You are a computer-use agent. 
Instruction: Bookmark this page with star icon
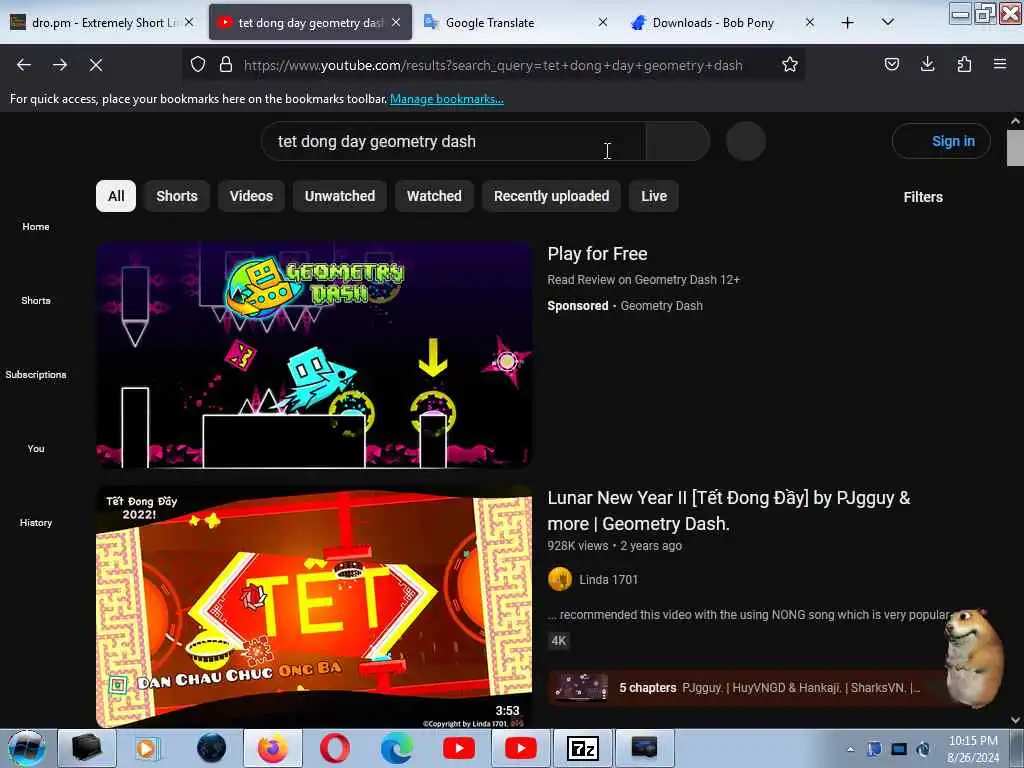coord(790,65)
